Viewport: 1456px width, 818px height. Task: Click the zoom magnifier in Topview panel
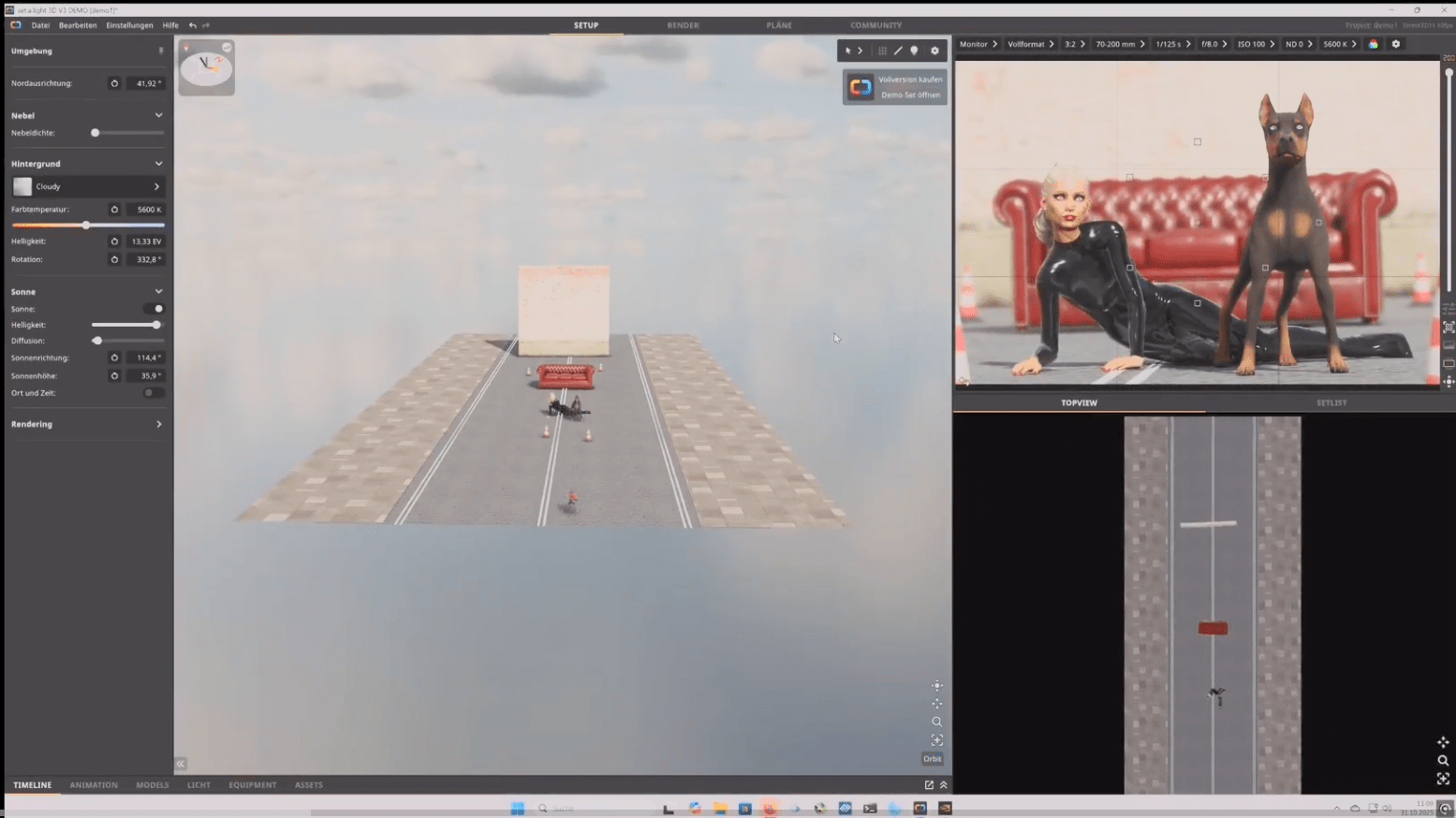click(1443, 761)
